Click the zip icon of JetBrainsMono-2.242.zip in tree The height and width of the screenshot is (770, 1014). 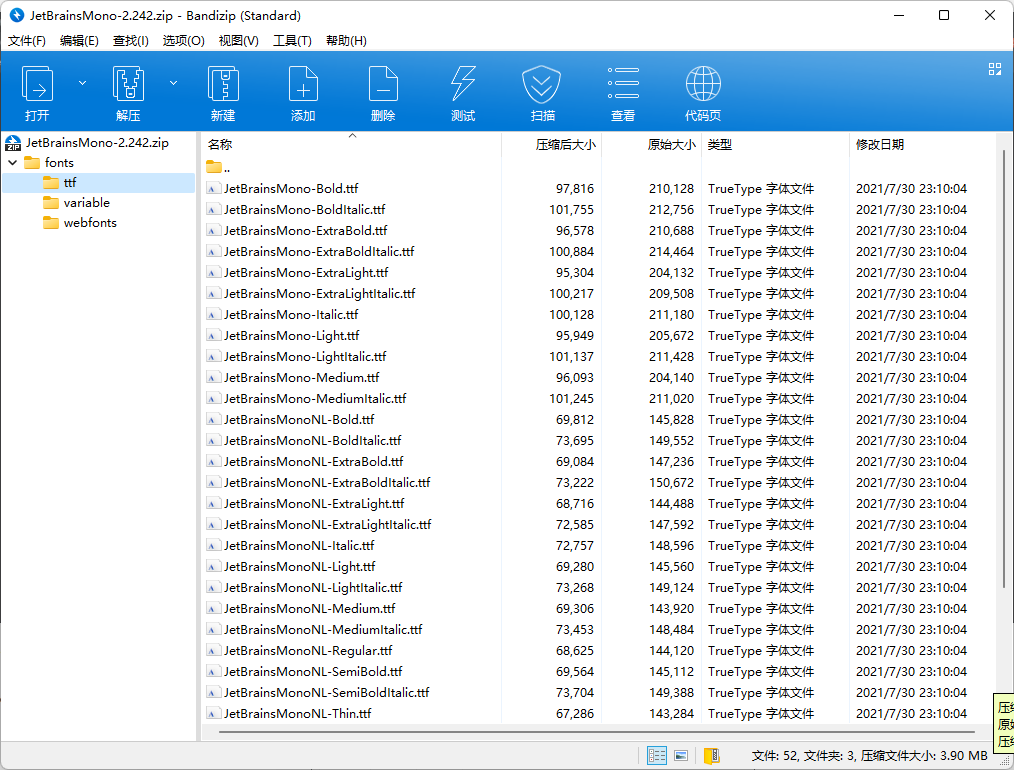click(13, 143)
